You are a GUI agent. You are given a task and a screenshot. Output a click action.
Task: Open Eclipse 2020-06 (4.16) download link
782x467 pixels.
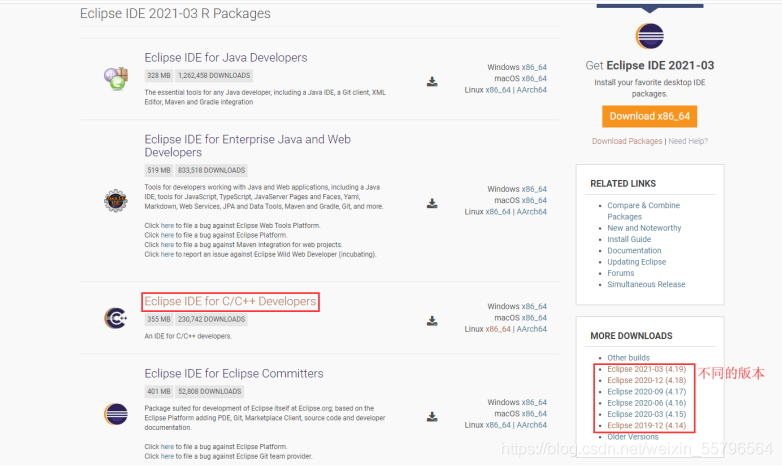[x=646, y=403]
